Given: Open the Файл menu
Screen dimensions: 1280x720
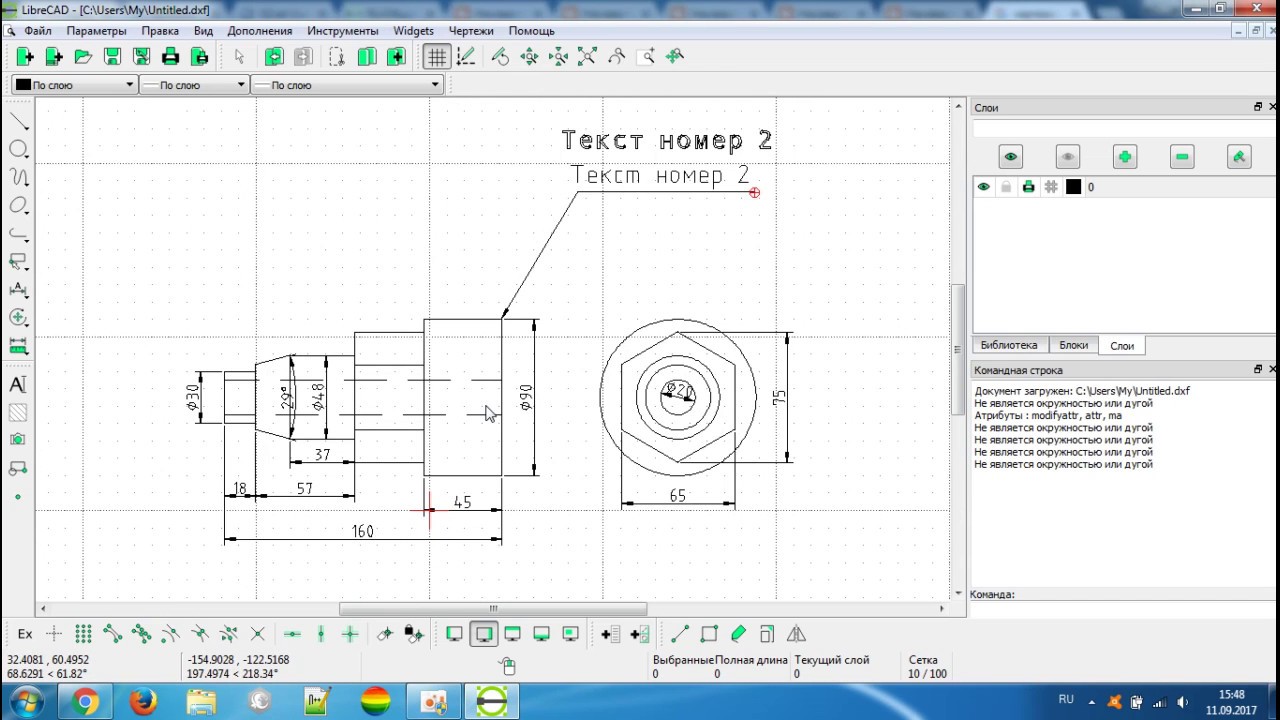Looking at the screenshot, I should 38,31.
